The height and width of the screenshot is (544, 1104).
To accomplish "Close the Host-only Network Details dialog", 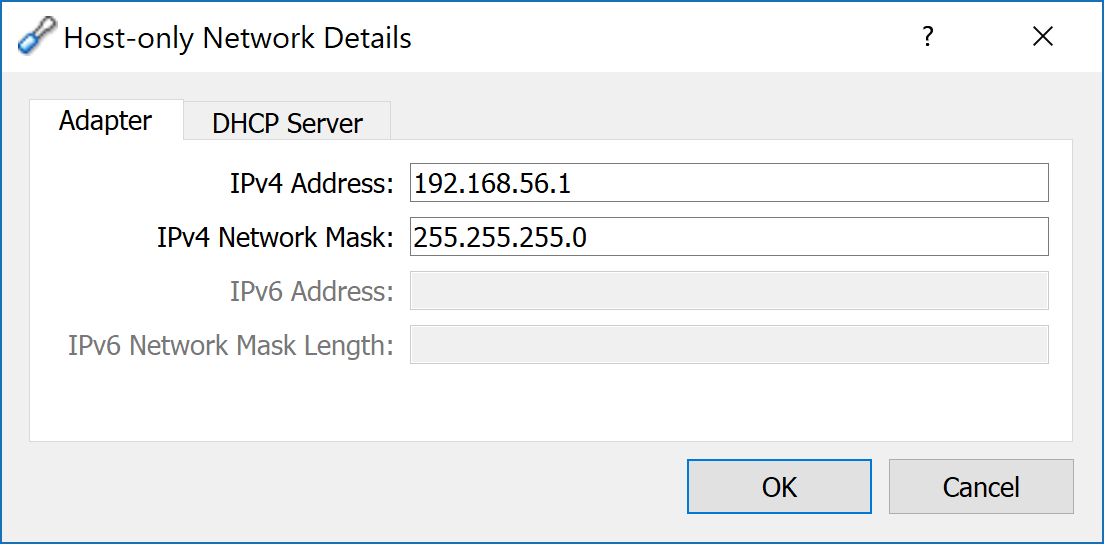I will [1042, 37].
